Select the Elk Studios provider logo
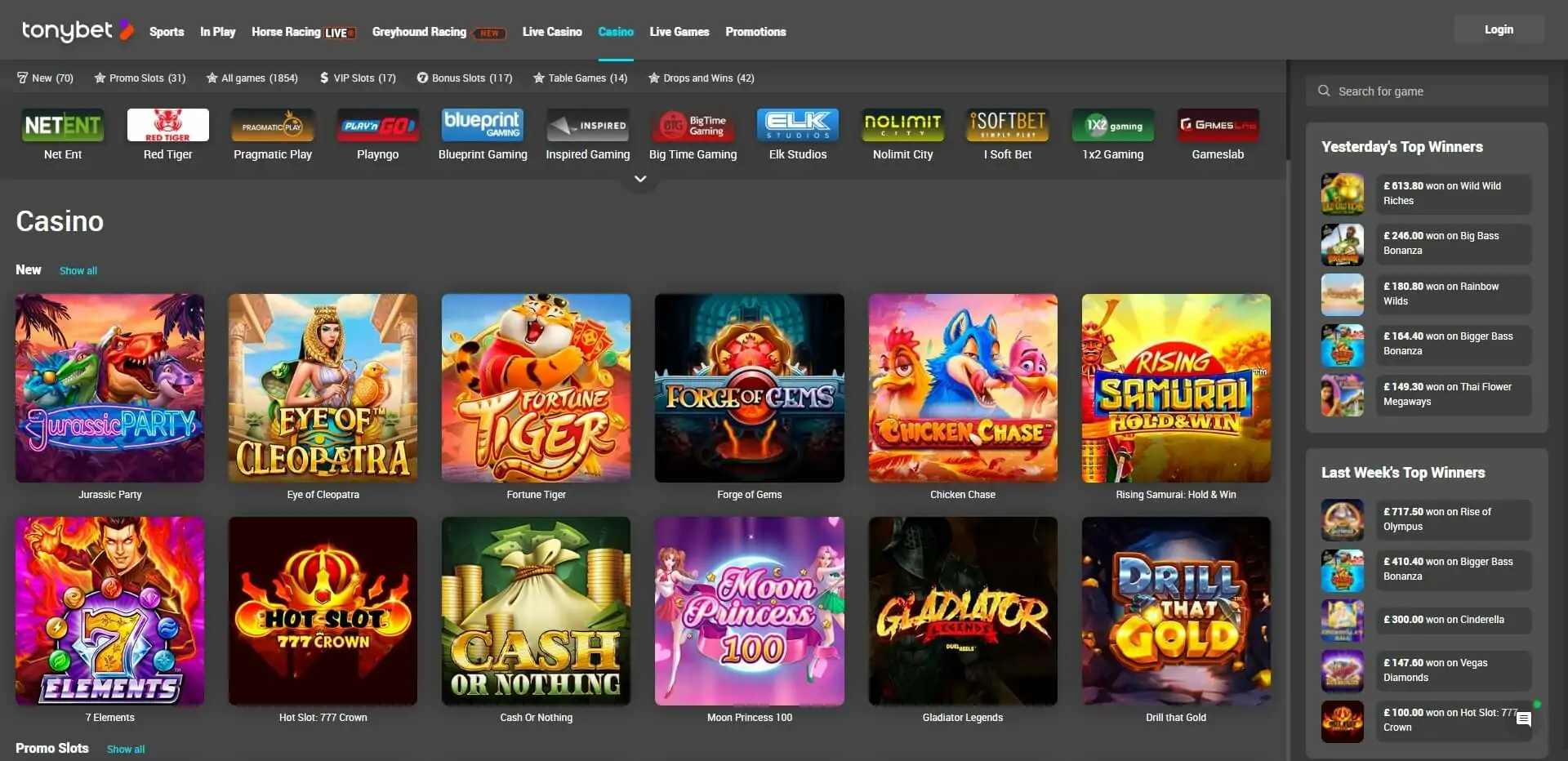 798,127
